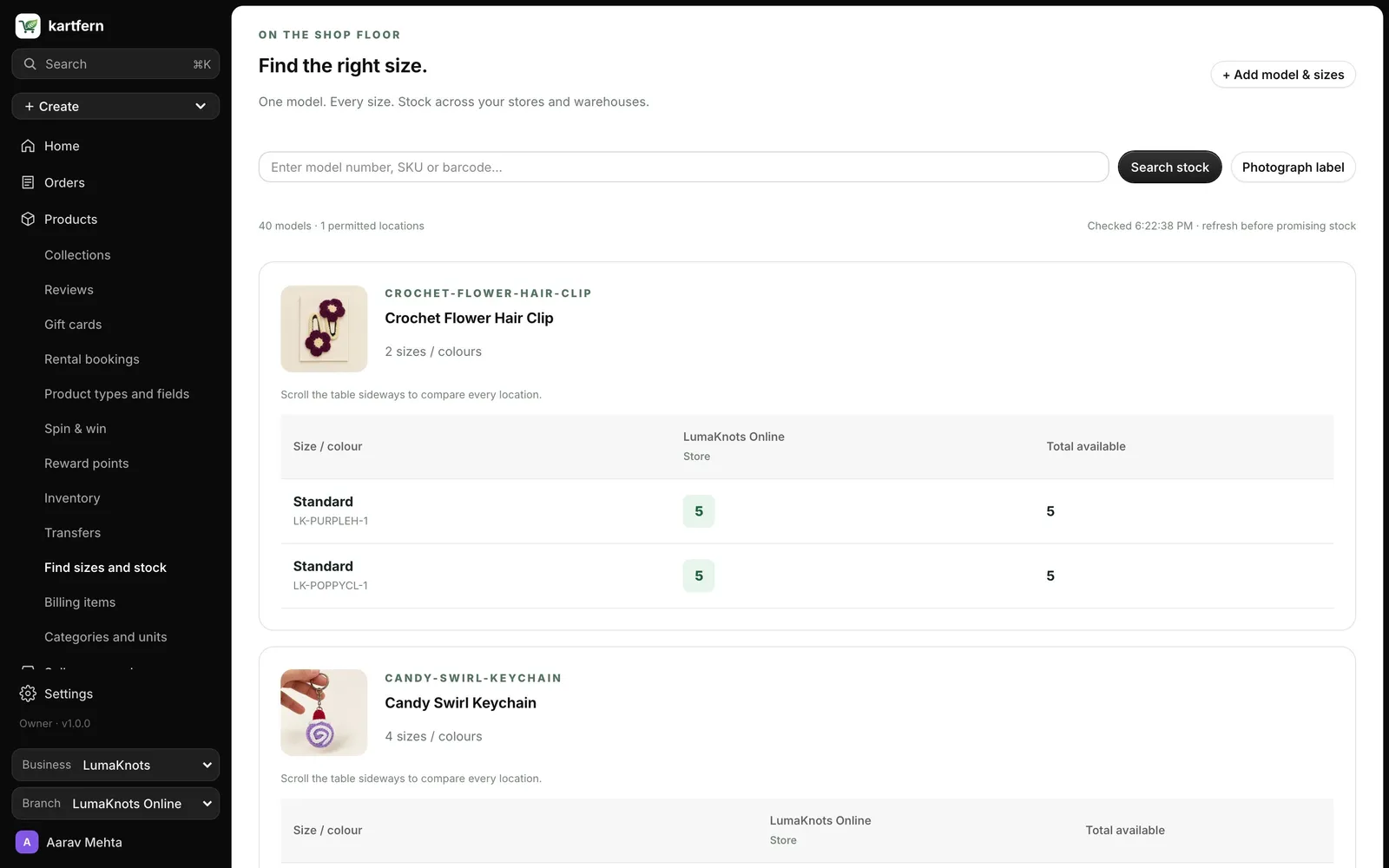This screenshot has height=868, width=1389.
Task: Click SKU LK-POPPYCL-1 text
Action: coord(331,585)
